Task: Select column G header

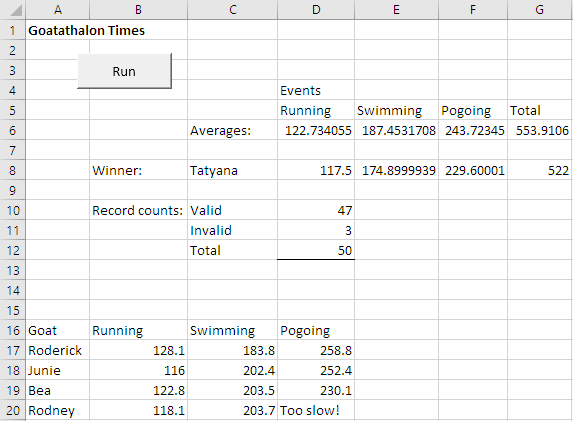Action: 540,10
